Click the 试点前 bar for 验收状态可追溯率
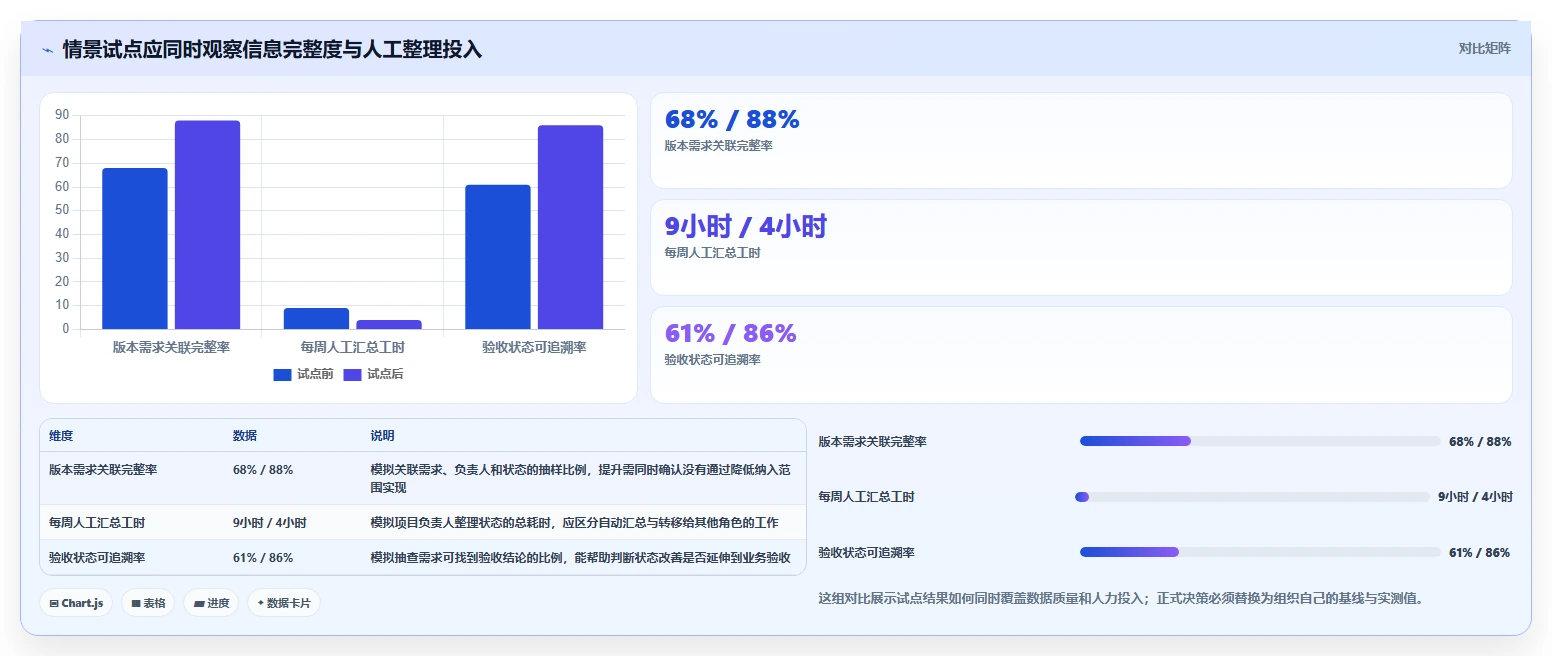 tap(498, 257)
